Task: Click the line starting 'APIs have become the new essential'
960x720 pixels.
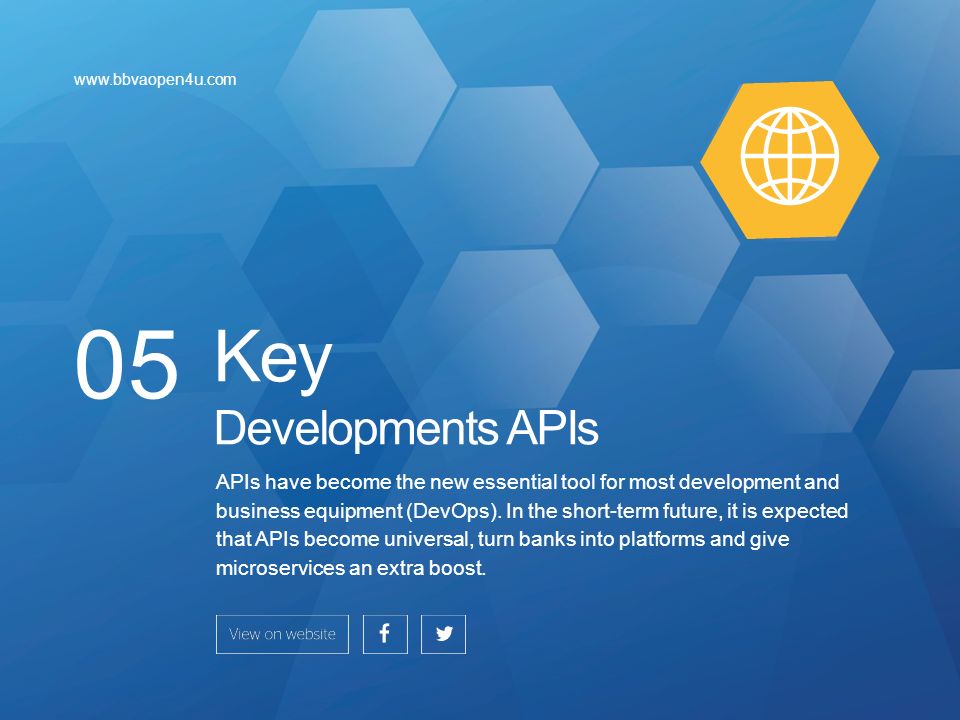Action: tap(527, 482)
